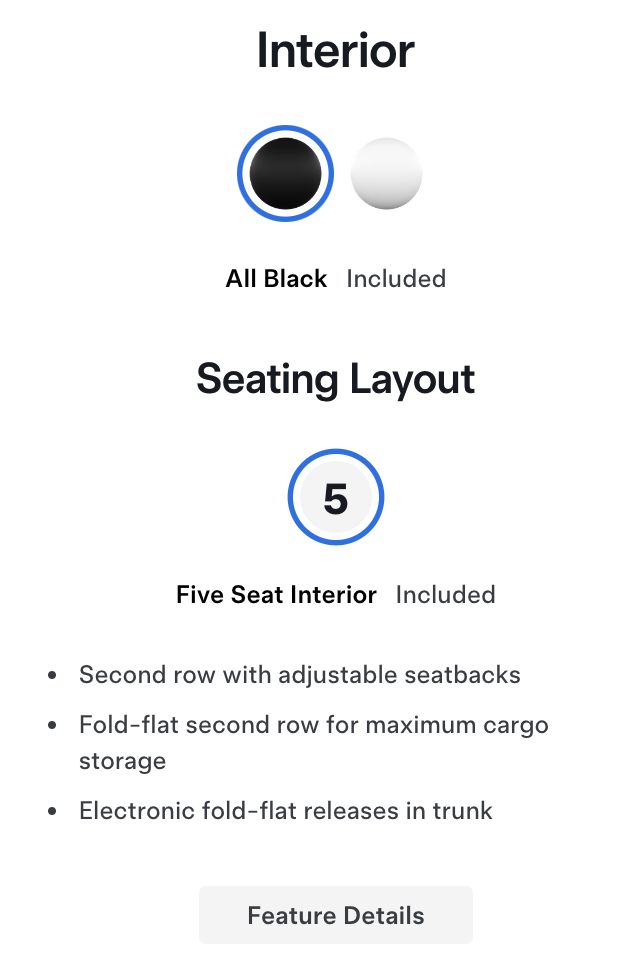Click bullet dot before adjustable seatbacks line
Screen dimensions: 632x976
tap(52, 676)
